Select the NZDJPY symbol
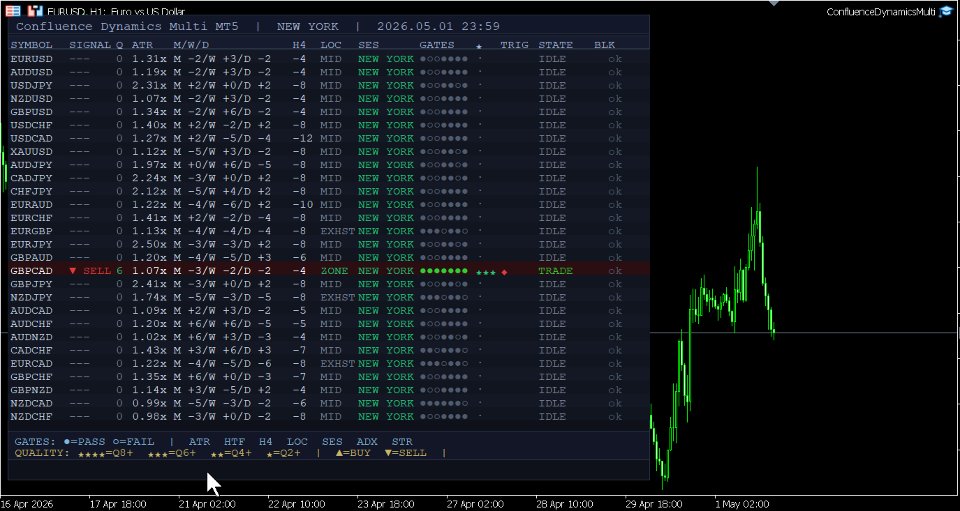This screenshot has width=960, height=511. [x=32, y=297]
